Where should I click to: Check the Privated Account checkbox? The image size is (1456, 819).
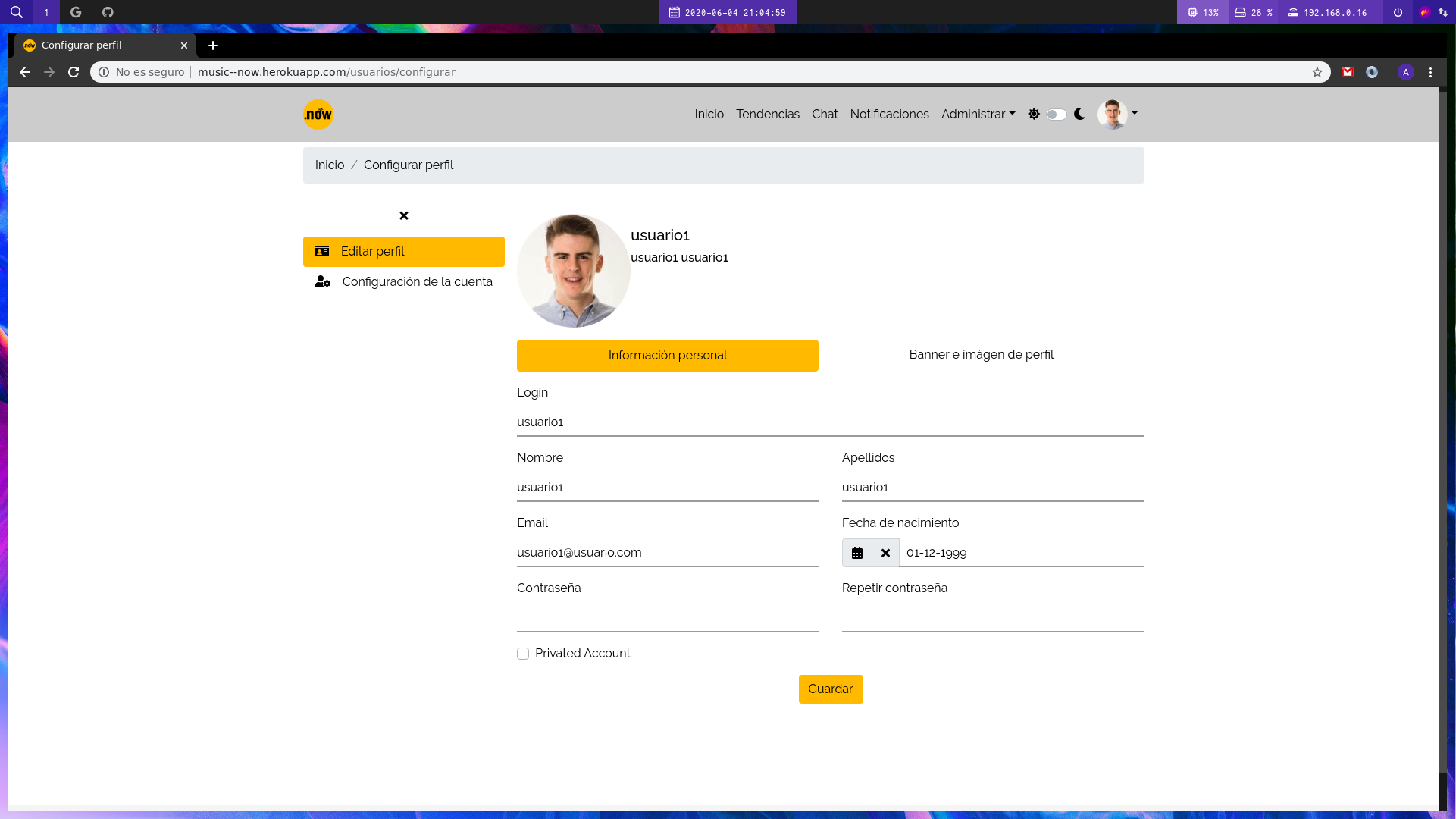523,654
